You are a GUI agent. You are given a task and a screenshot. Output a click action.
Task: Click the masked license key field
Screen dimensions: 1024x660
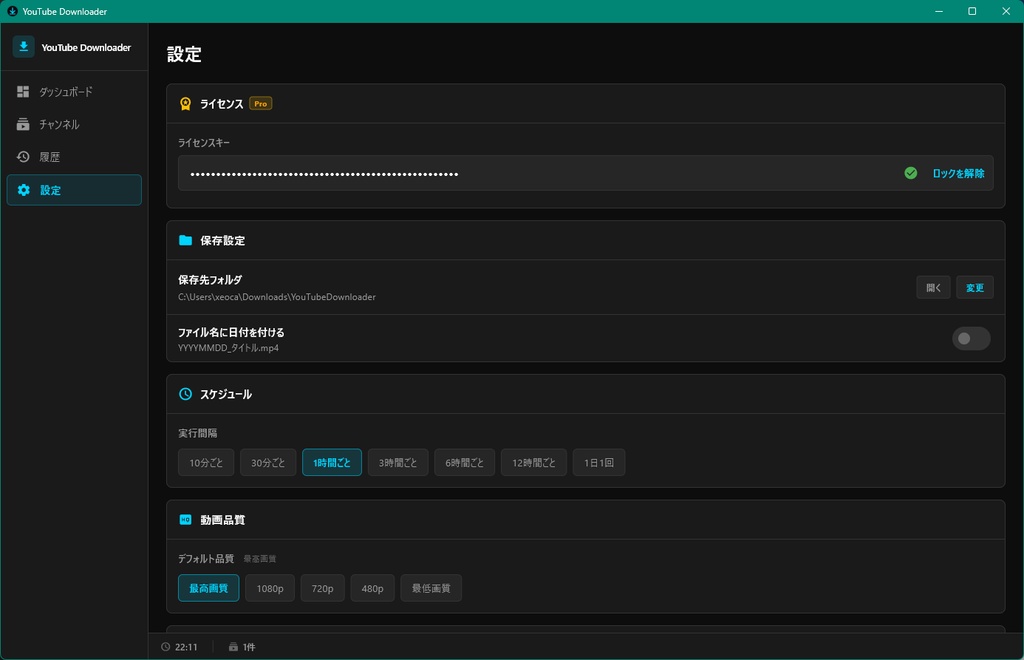tap(586, 173)
